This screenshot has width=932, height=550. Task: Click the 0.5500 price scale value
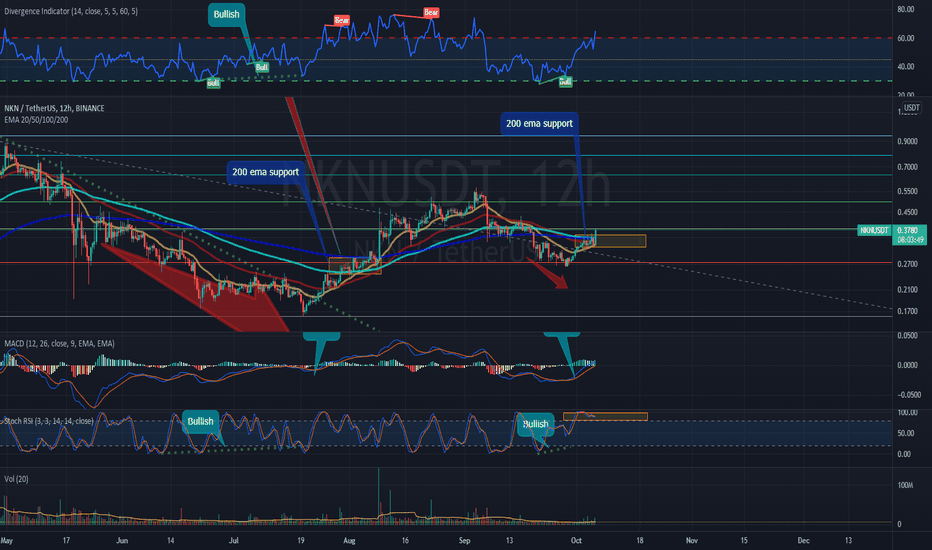tap(908, 191)
